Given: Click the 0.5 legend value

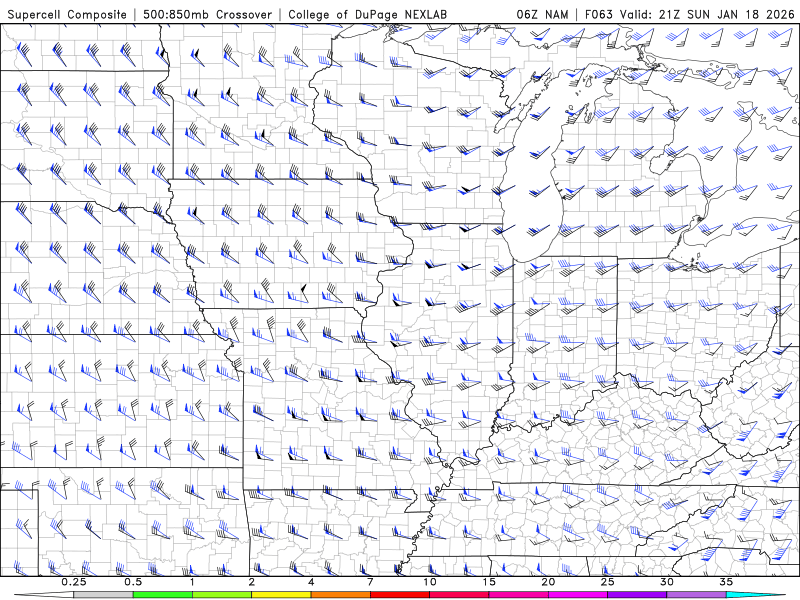Looking at the screenshot, I should coord(133,582).
